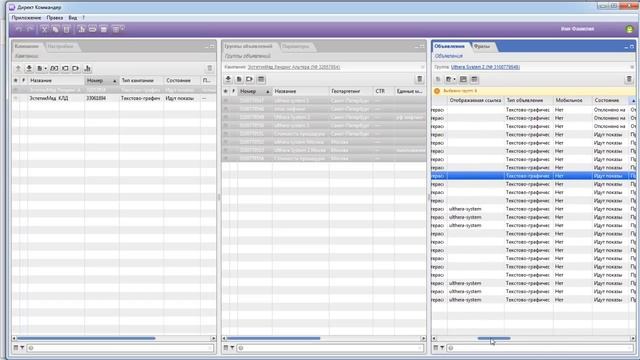Click the trash icon in the campaigns panel

(210, 68)
